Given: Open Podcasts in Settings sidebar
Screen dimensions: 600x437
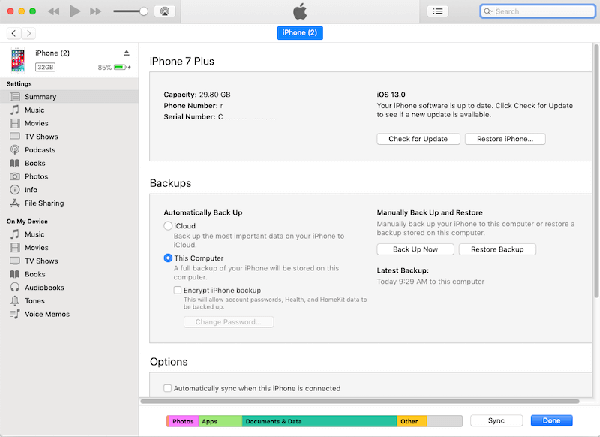Looking at the screenshot, I should point(39,149).
